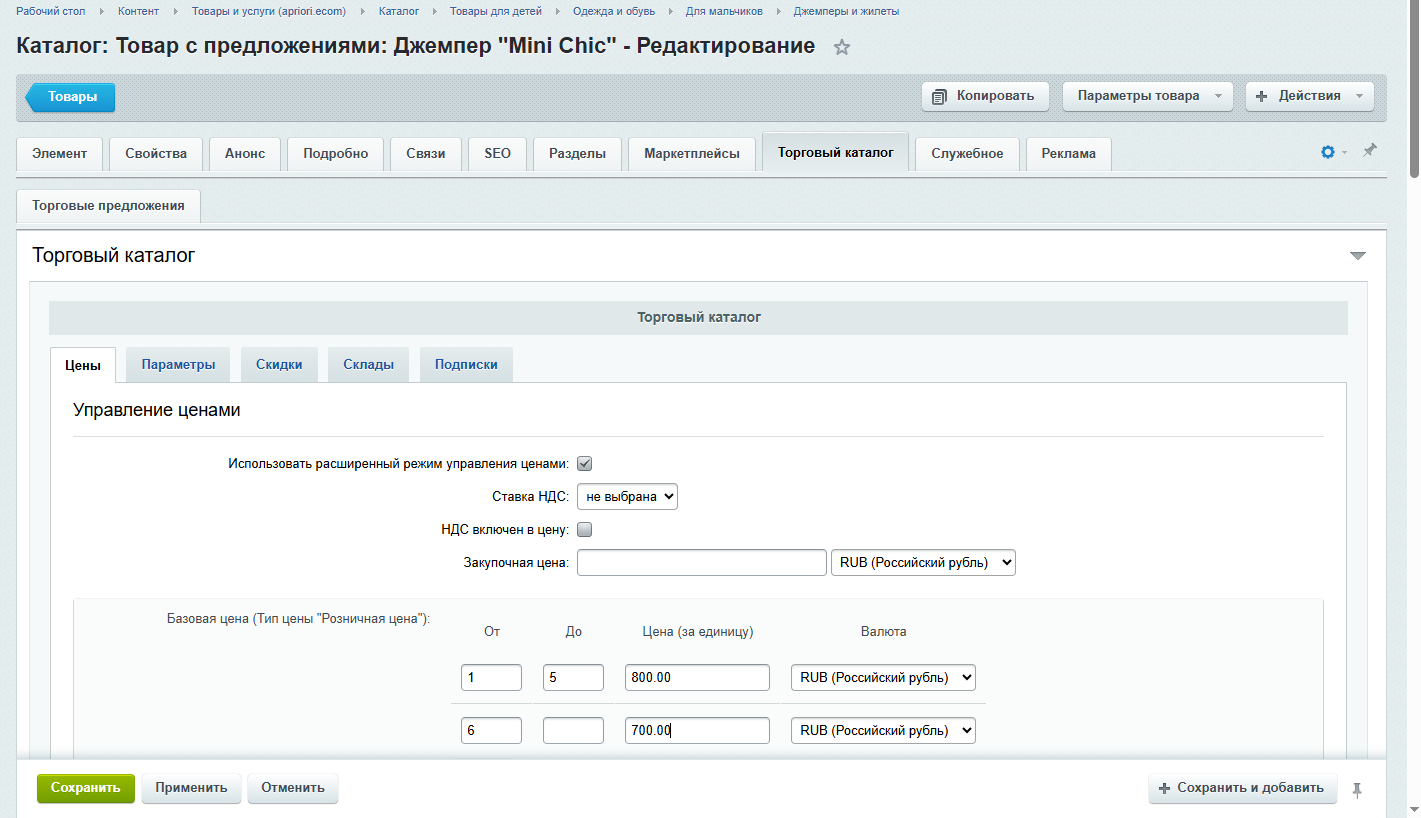Click the pin icon beside tab settings
The height and width of the screenshot is (818, 1421).
[1369, 150]
